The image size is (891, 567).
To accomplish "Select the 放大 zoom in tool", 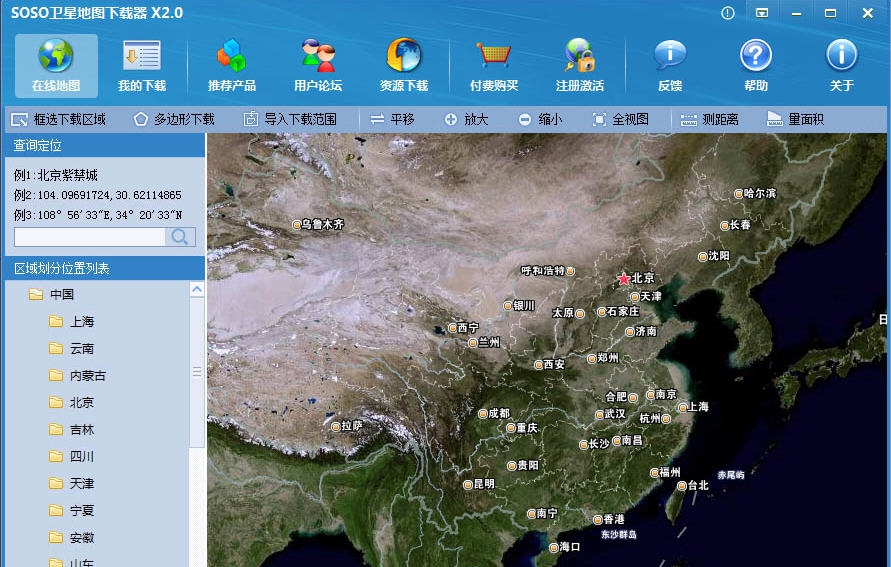I will click(x=467, y=119).
